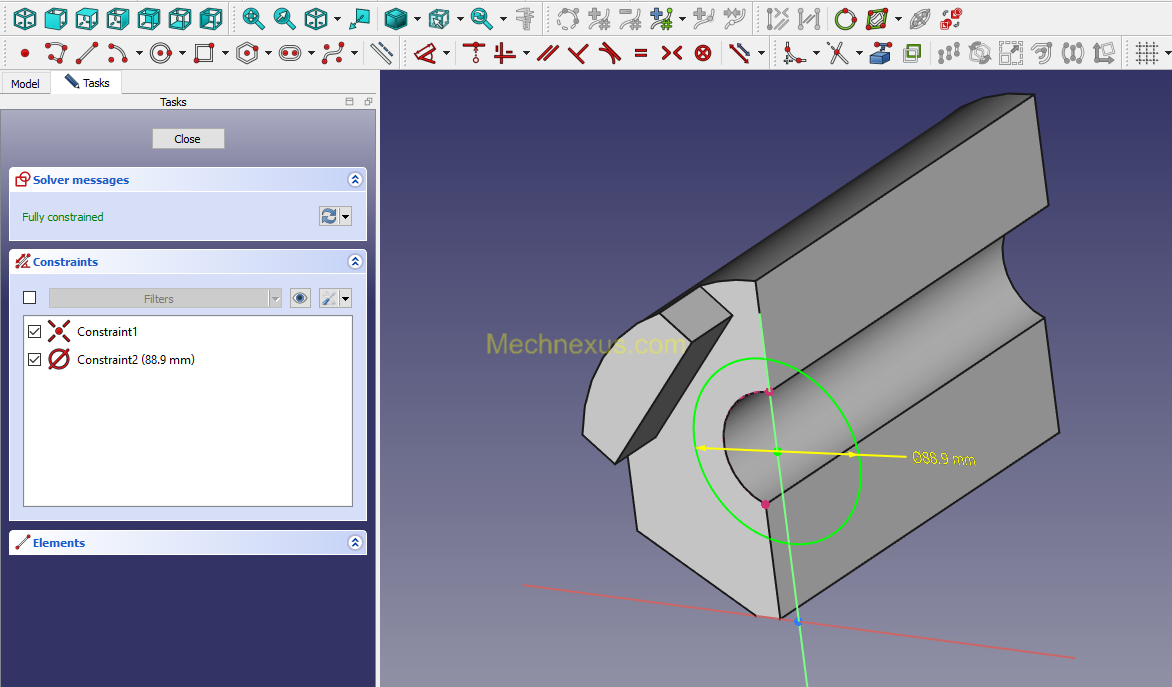Viewport: 1172px width, 687px height.
Task: Open the circle tools dropdown arrow
Action: pos(182,53)
